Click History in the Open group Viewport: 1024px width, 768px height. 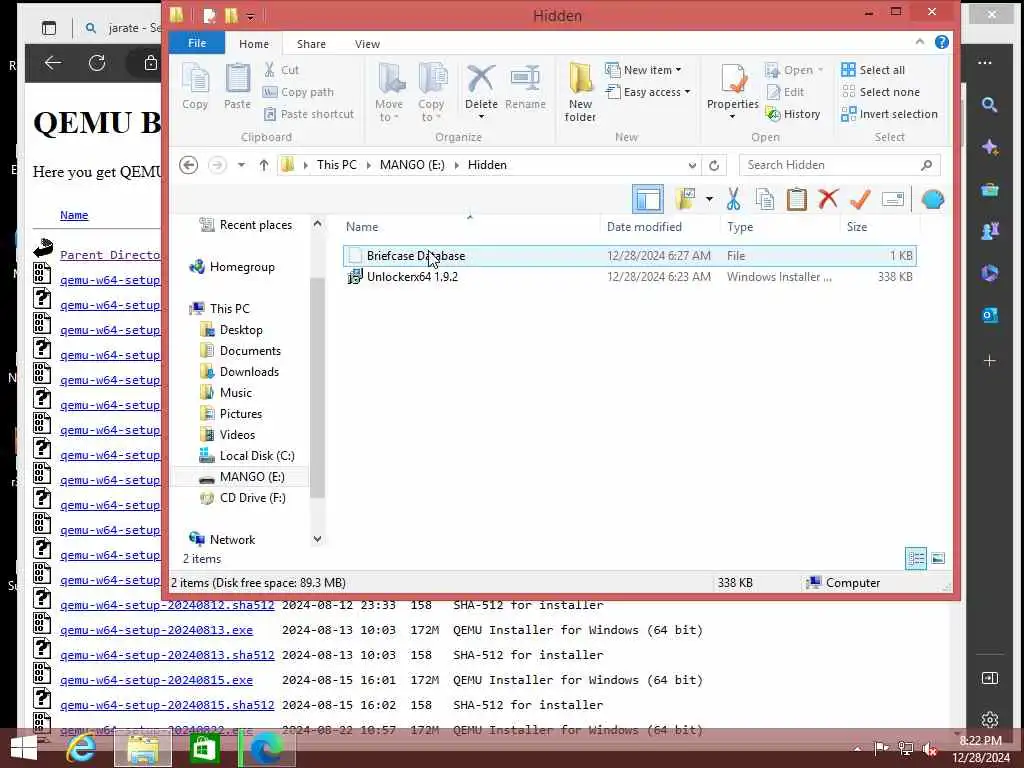tap(793, 114)
